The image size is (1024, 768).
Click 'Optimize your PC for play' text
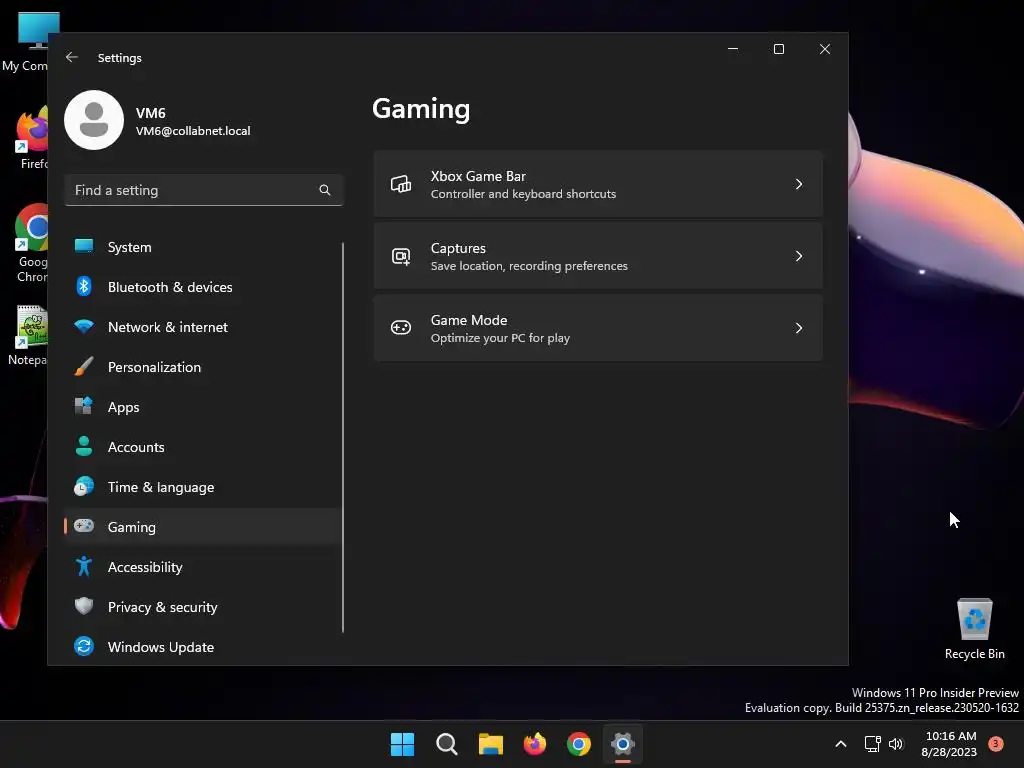[x=500, y=338]
